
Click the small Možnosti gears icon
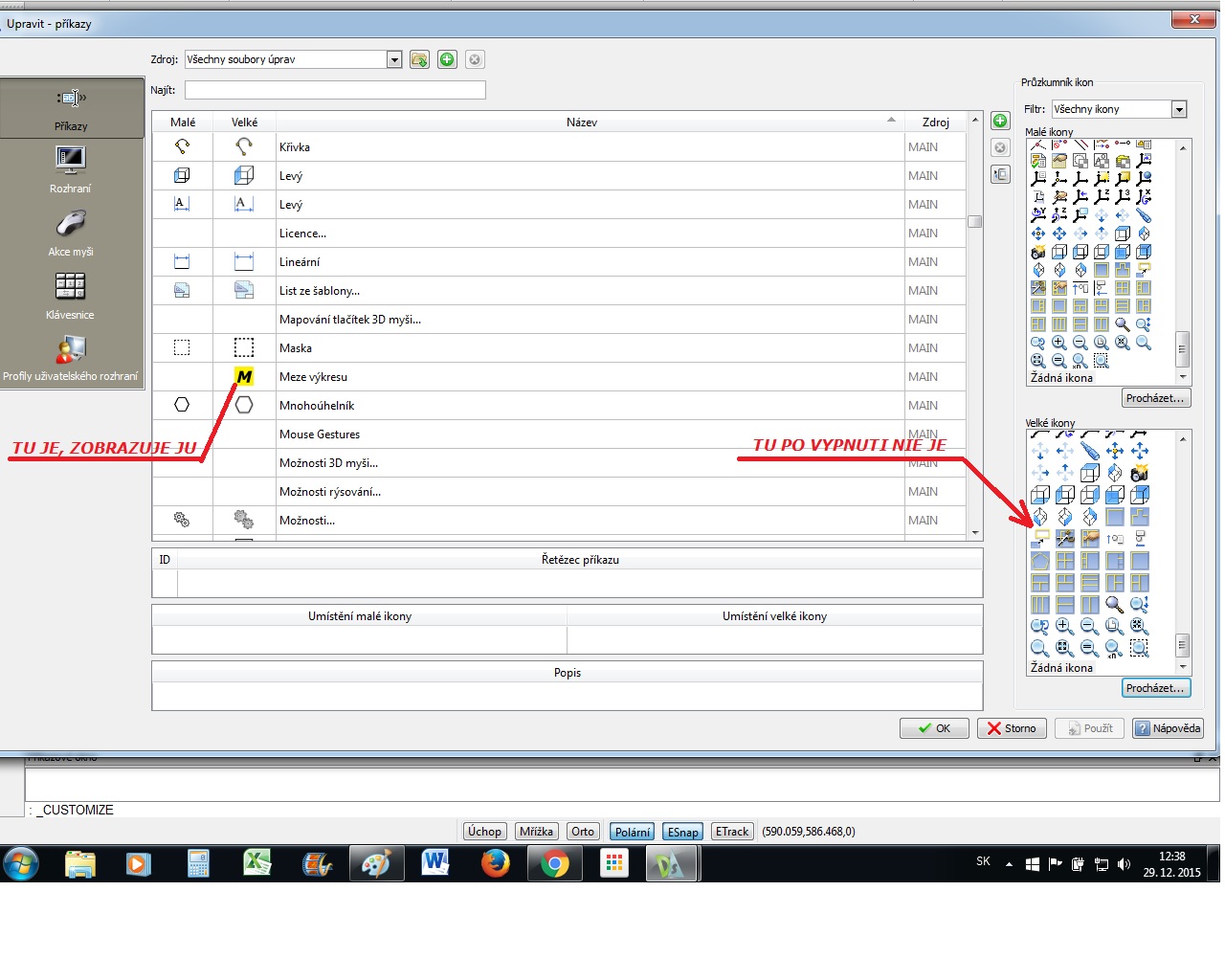(182, 520)
